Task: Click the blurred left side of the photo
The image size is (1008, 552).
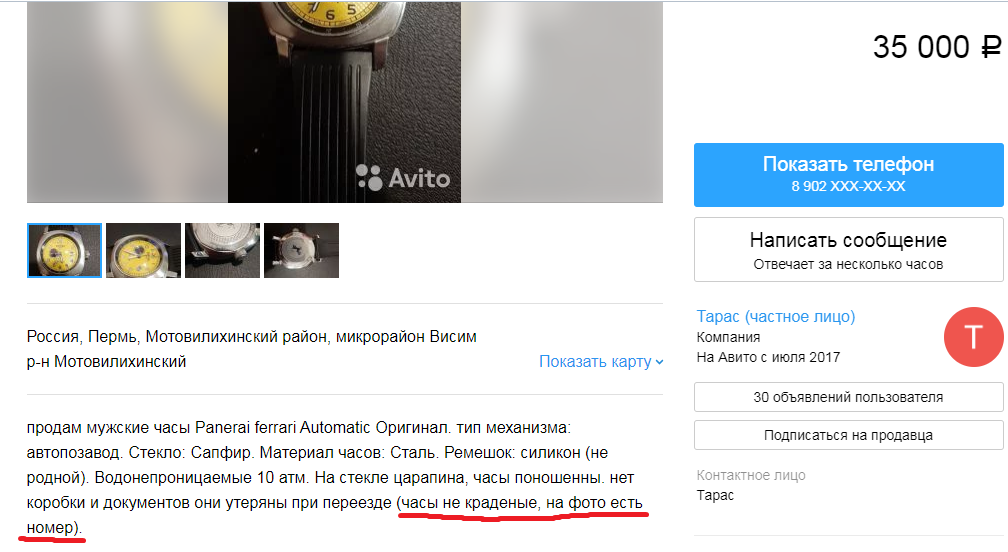Action: coord(127,102)
